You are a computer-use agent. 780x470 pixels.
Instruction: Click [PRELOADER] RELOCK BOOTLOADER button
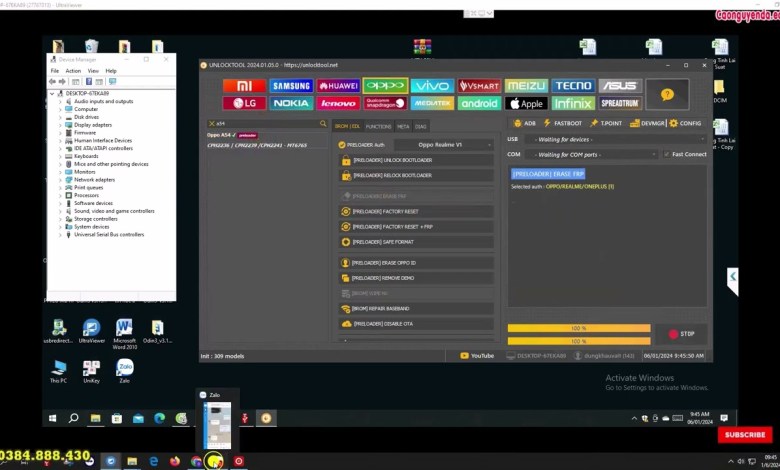(416, 176)
